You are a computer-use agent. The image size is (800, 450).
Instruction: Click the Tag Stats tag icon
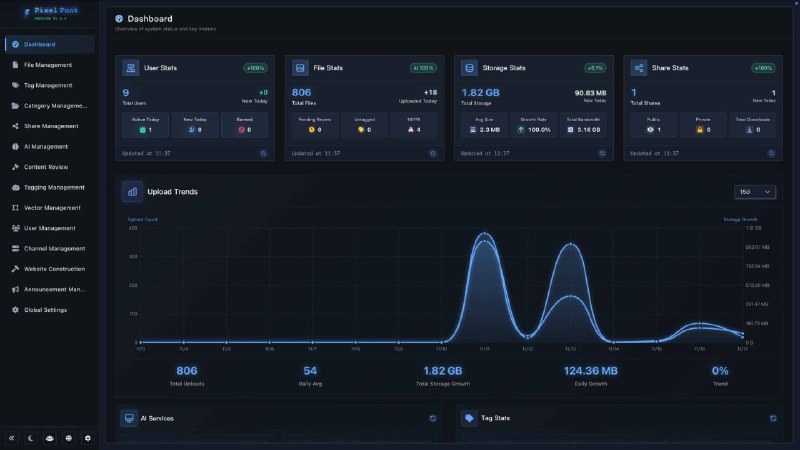469,418
